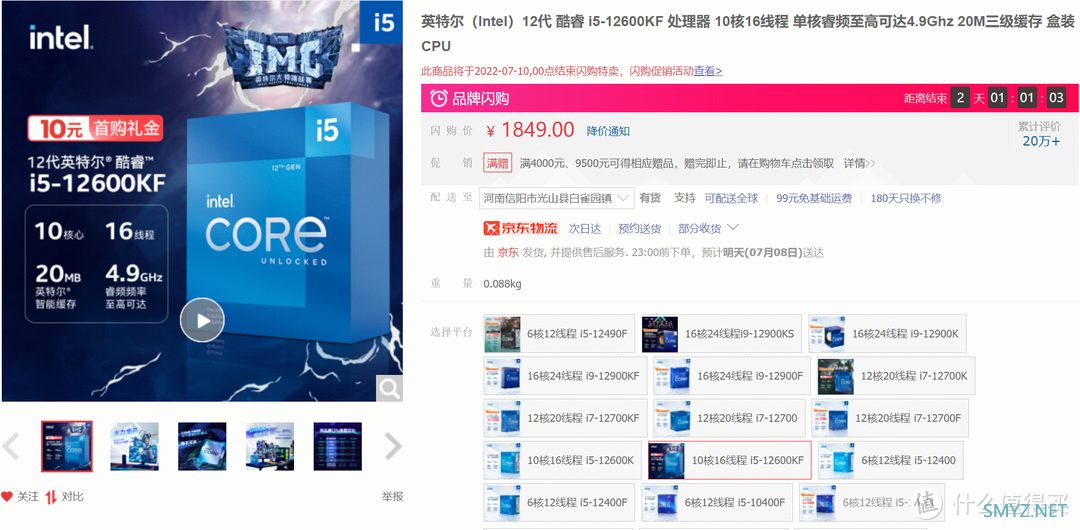Select 16核24线程 i9-12900F option
Viewport: 1080px width, 530px height.
click(732, 376)
